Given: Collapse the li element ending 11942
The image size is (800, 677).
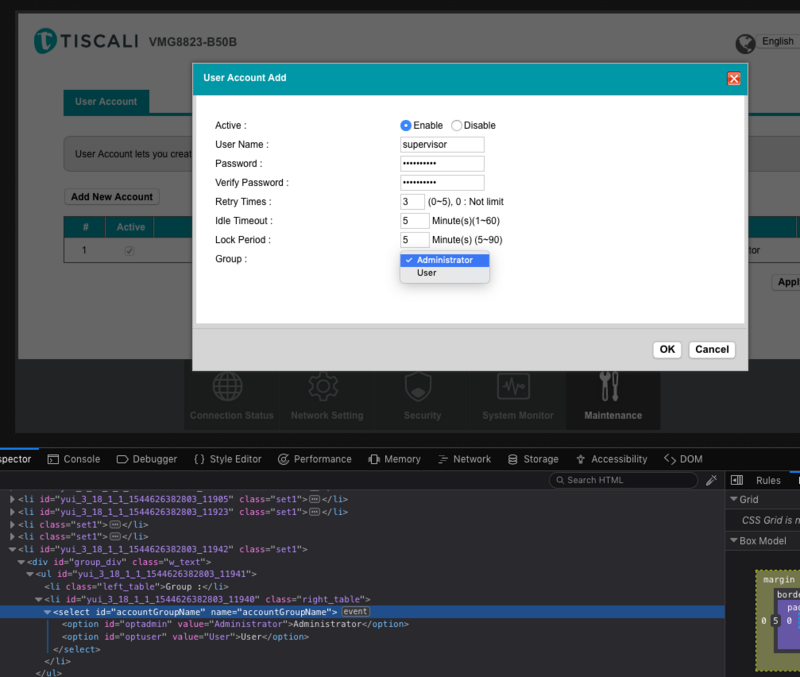Looking at the screenshot, I should coord(12,549).
